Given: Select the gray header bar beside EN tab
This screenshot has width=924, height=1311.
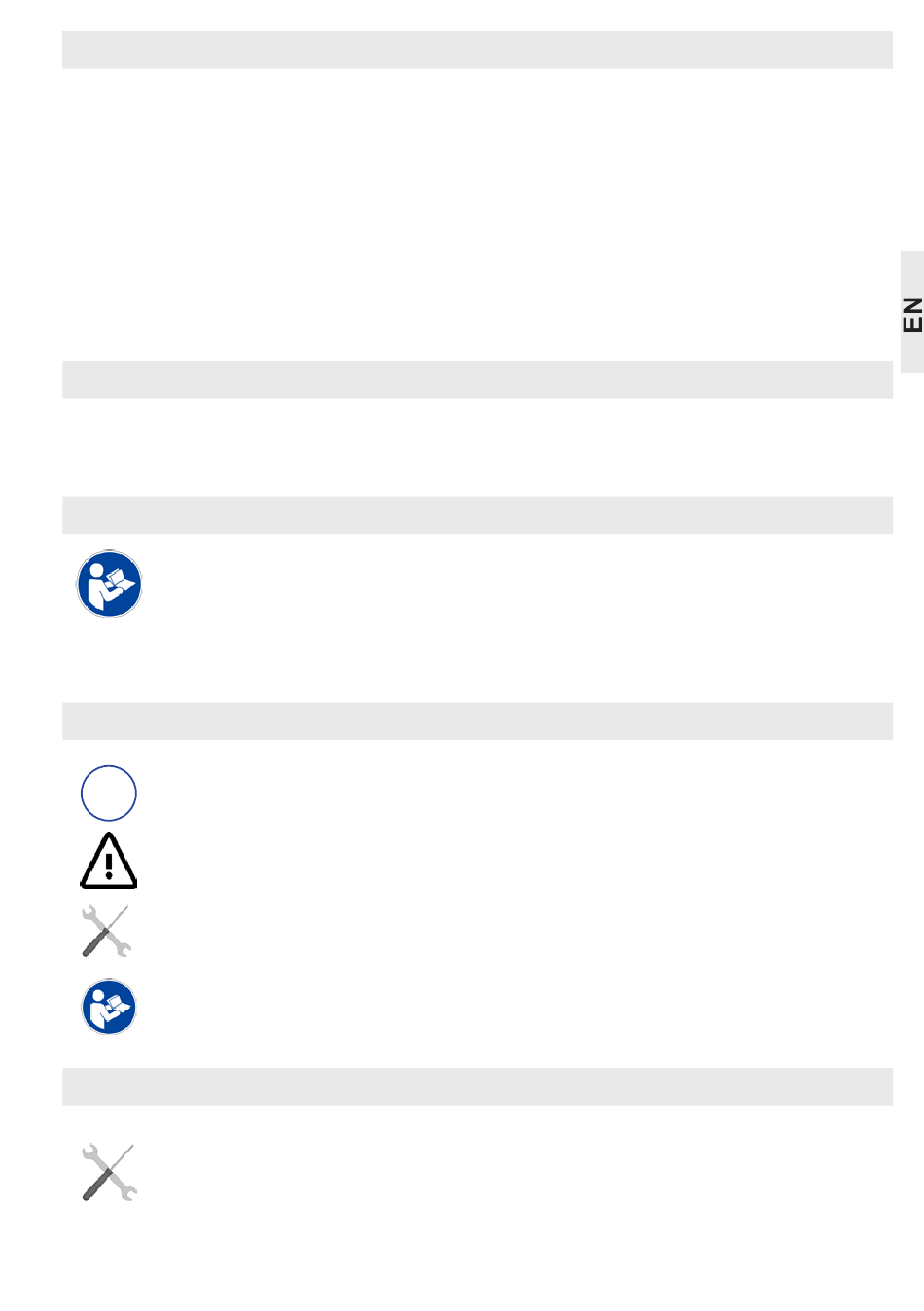Looking at the screenshot, I should (478, 379).
